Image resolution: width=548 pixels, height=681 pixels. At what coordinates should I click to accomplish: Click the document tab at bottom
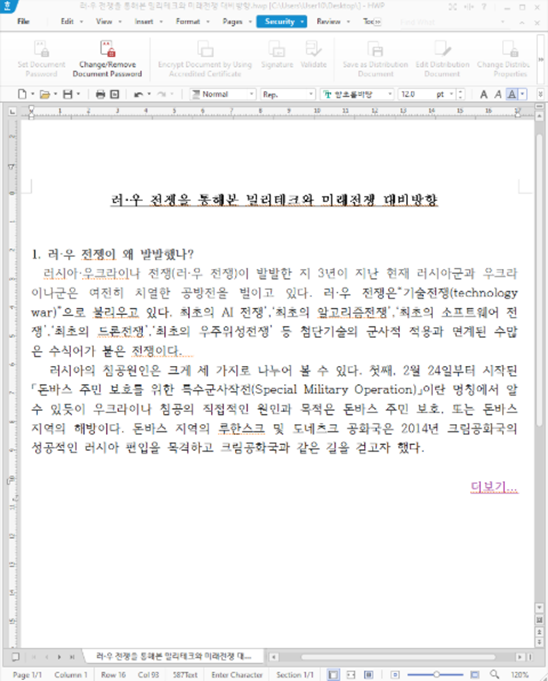173,656
